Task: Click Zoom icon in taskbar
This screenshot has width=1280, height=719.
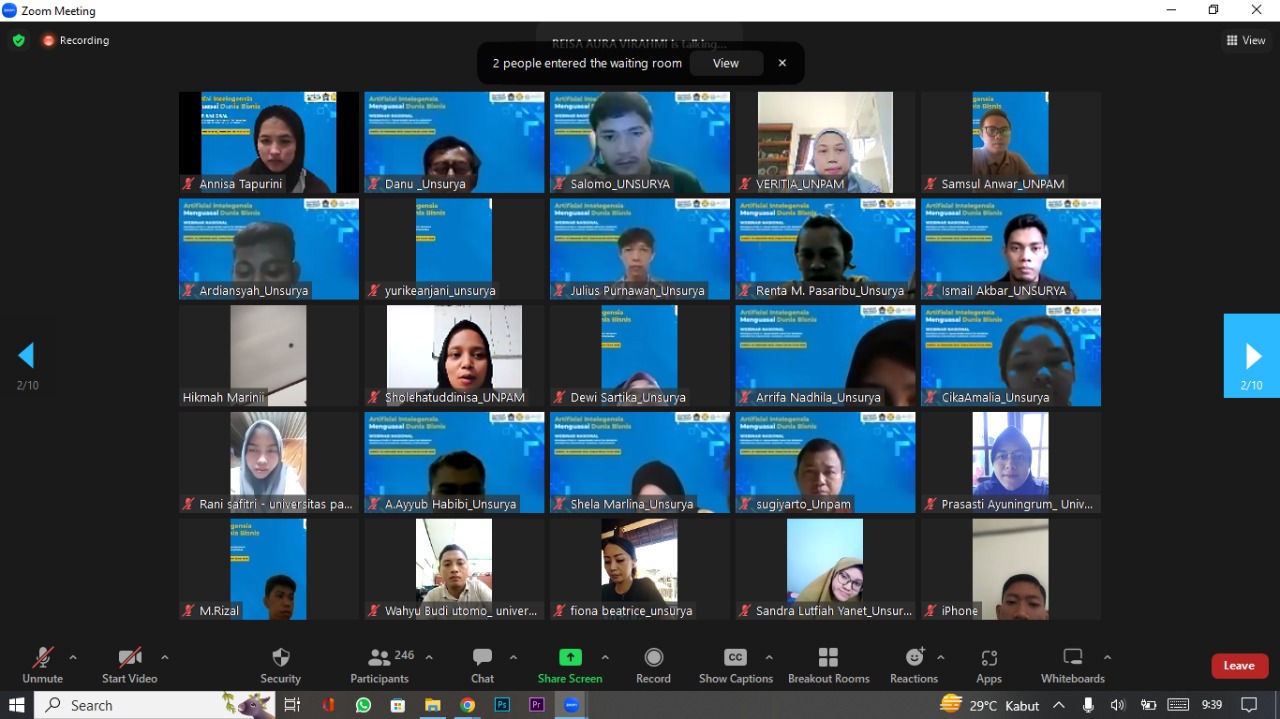Action: tap(571, 705)
